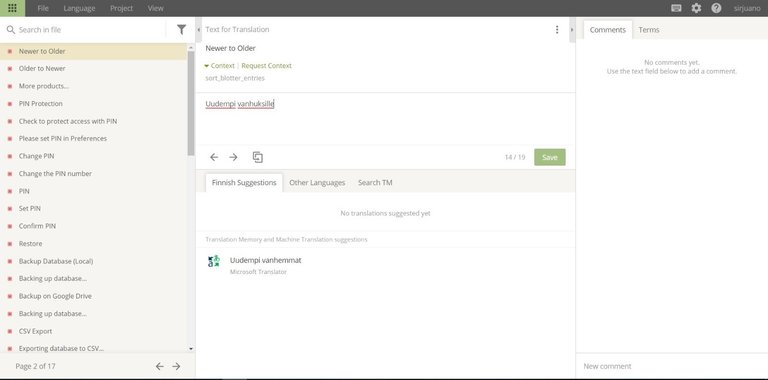The height and width of the screenshot is (380, 768).
Task: Switch to Other Languages tab
Action: point(317,183)
